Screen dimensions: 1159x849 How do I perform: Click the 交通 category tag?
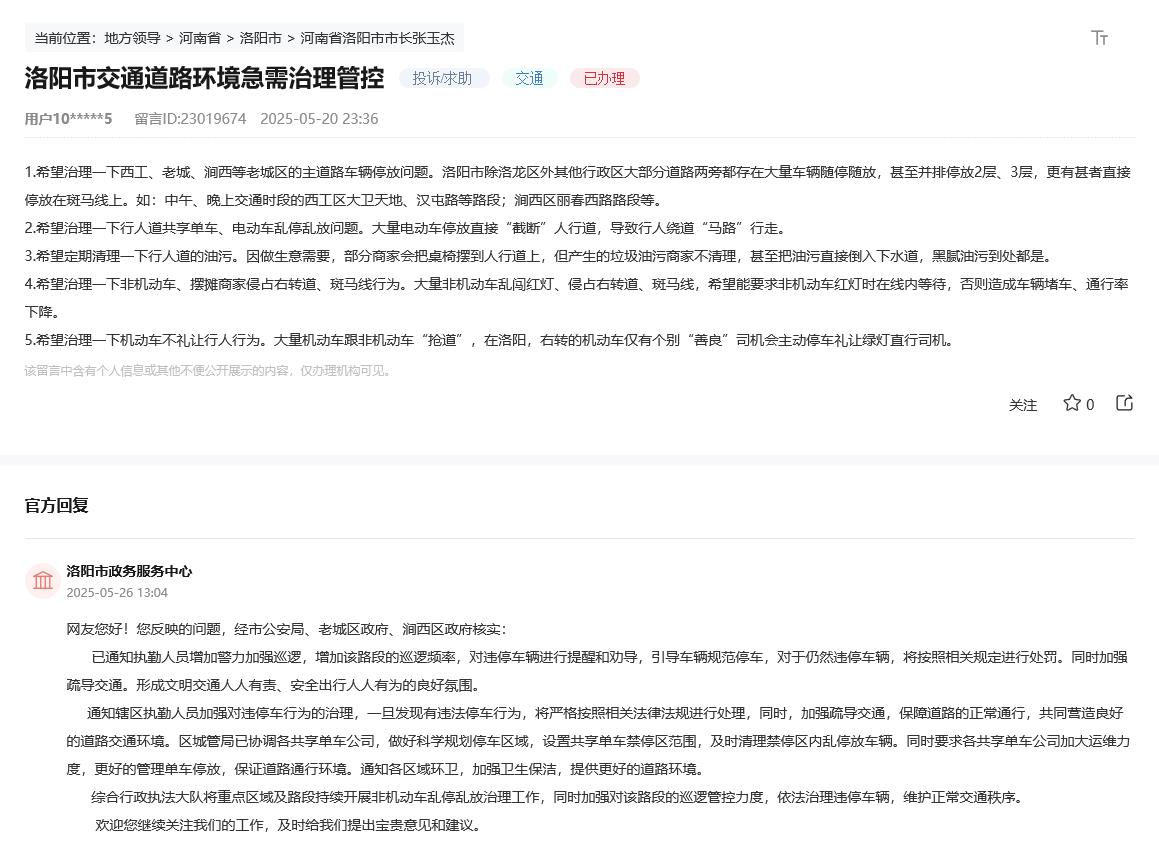[x=529, y=78]
